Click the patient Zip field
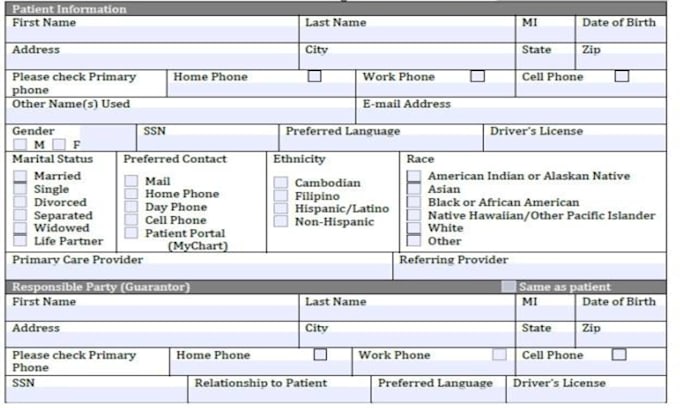The width and height of the screenshot is (680, 408). 621,56
